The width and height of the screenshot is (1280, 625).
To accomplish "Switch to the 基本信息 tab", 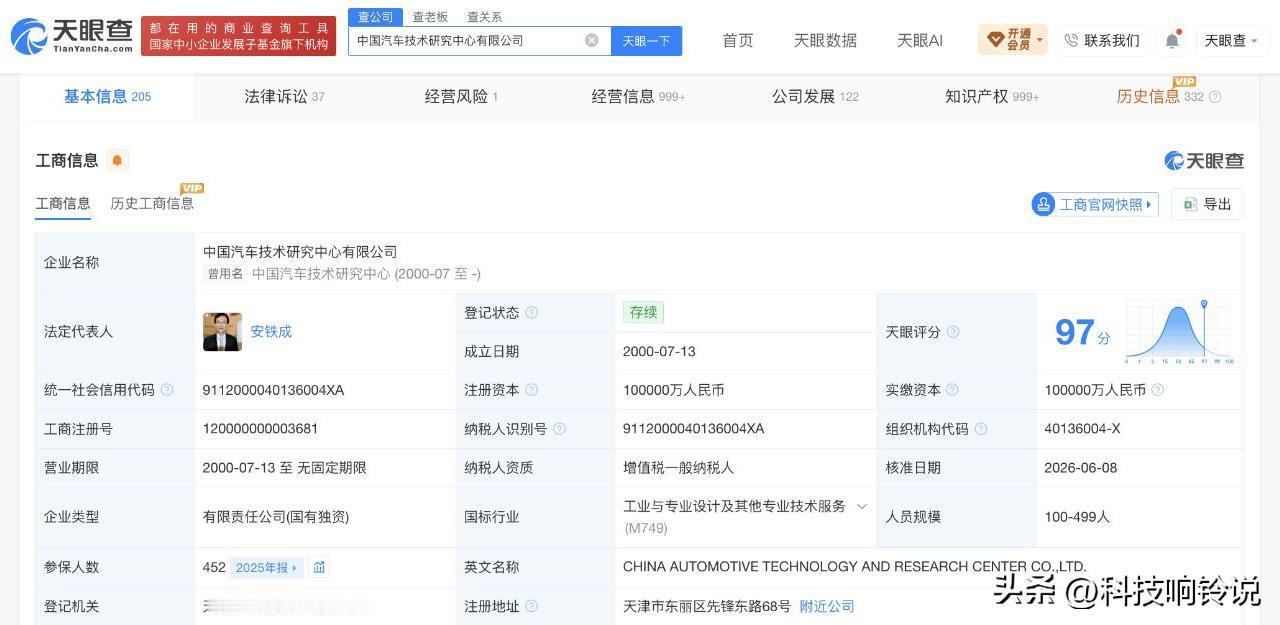I will [x=107, y=97].
